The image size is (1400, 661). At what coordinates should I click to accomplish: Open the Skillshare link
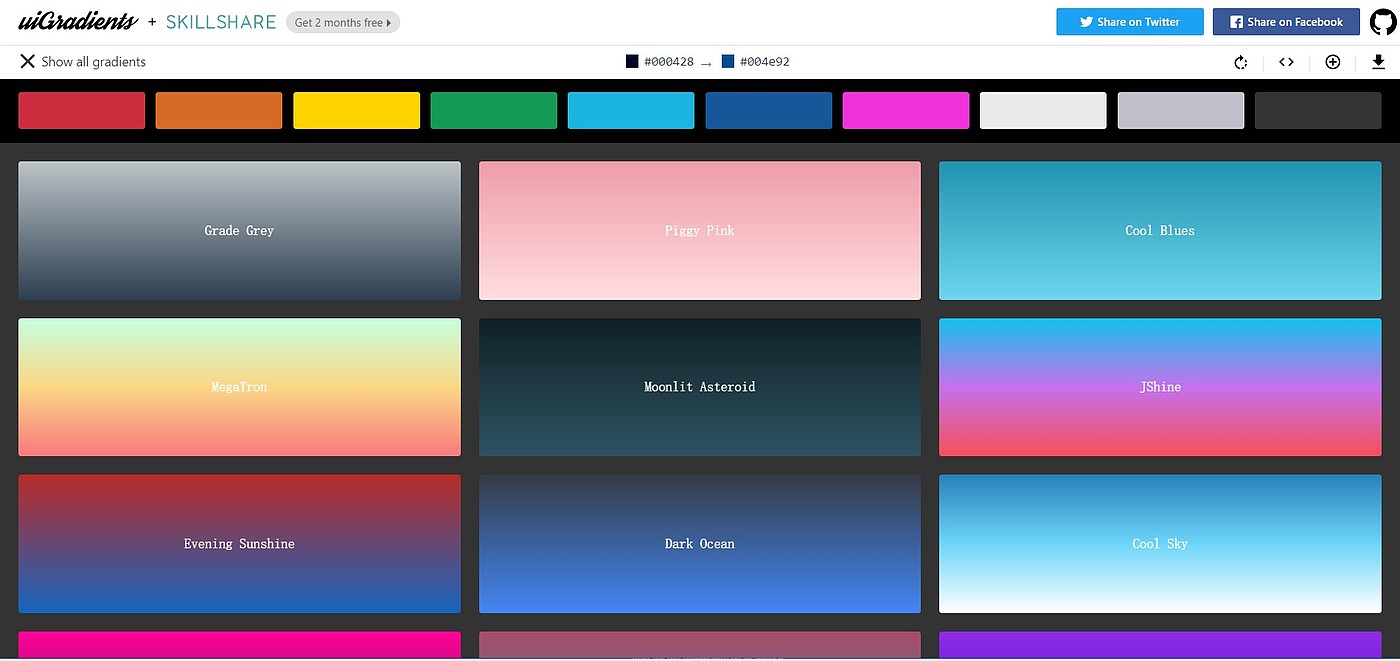[221, 22]
